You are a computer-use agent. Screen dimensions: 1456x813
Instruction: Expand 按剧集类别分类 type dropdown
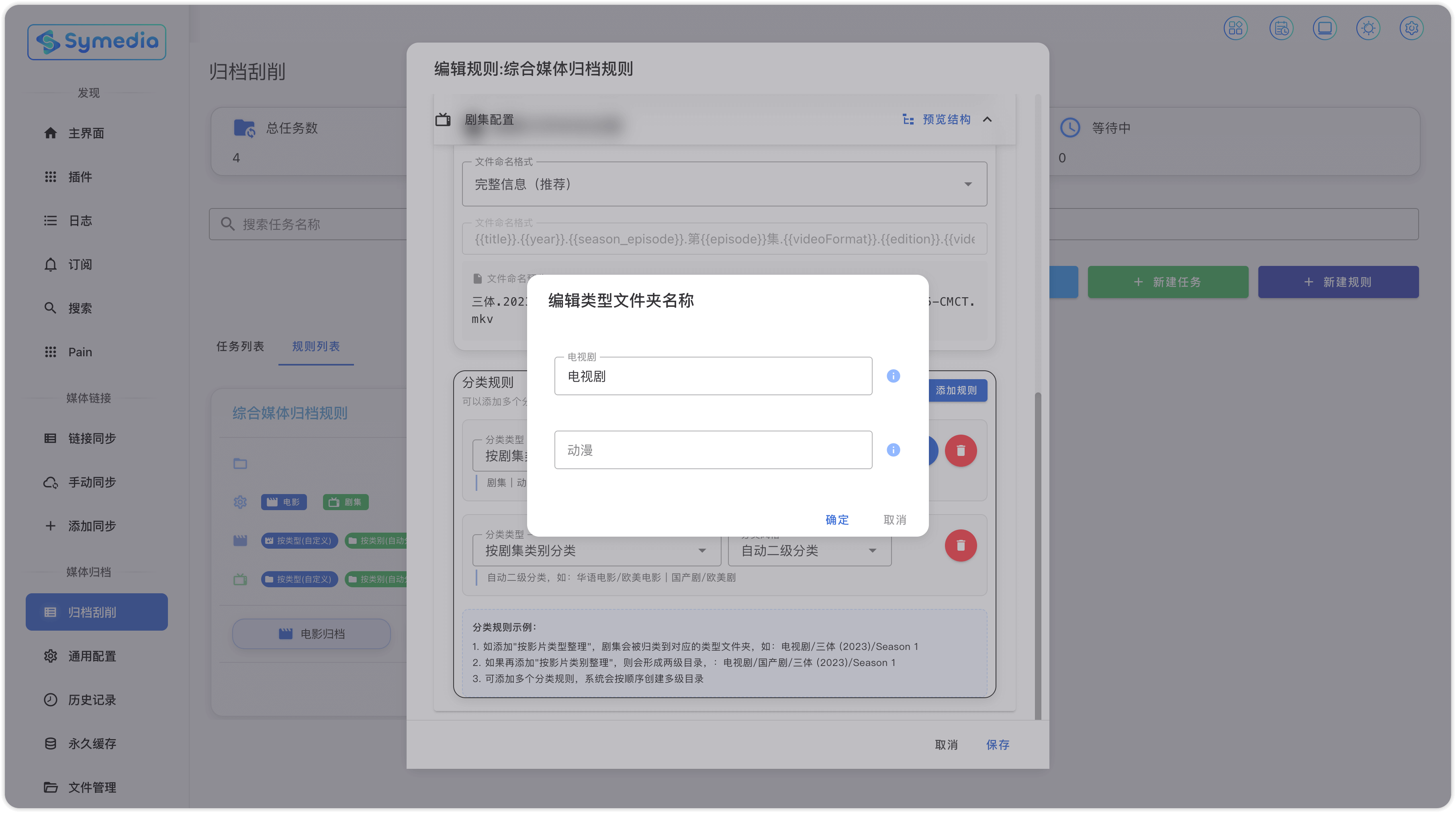[596, 550]
